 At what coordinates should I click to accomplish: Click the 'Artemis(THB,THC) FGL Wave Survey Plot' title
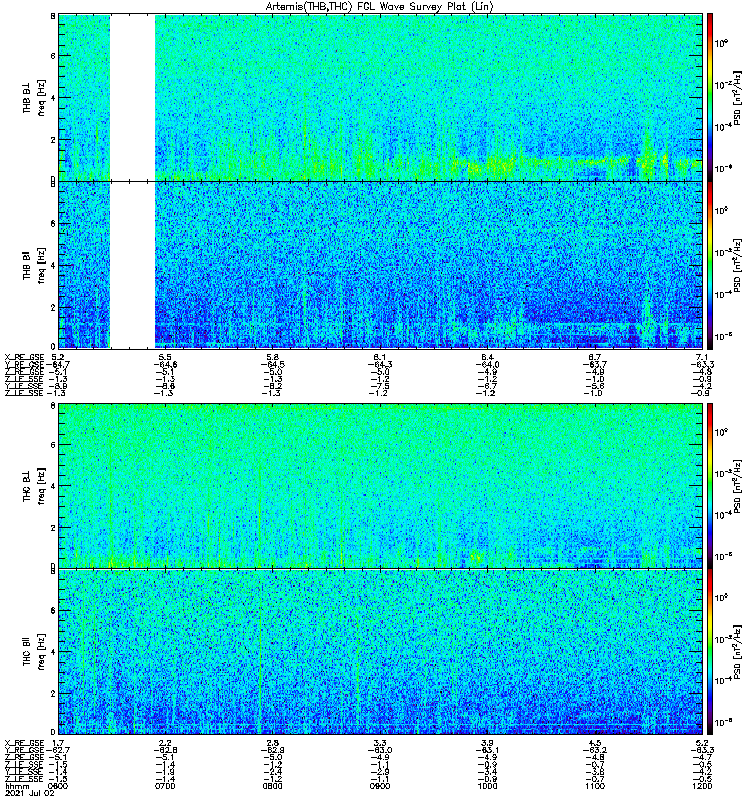coord(380,7)
